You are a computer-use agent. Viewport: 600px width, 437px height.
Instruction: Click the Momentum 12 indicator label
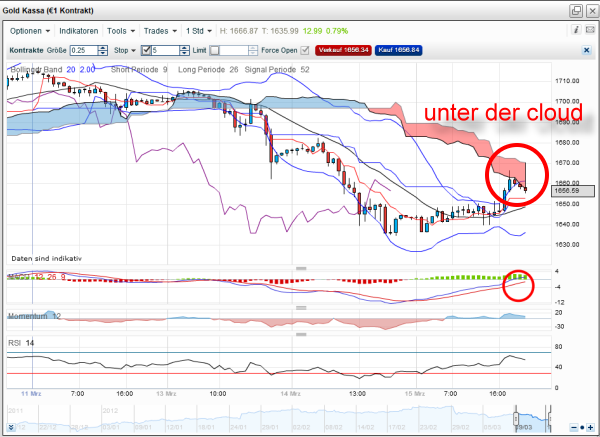[x=34, y=316]
